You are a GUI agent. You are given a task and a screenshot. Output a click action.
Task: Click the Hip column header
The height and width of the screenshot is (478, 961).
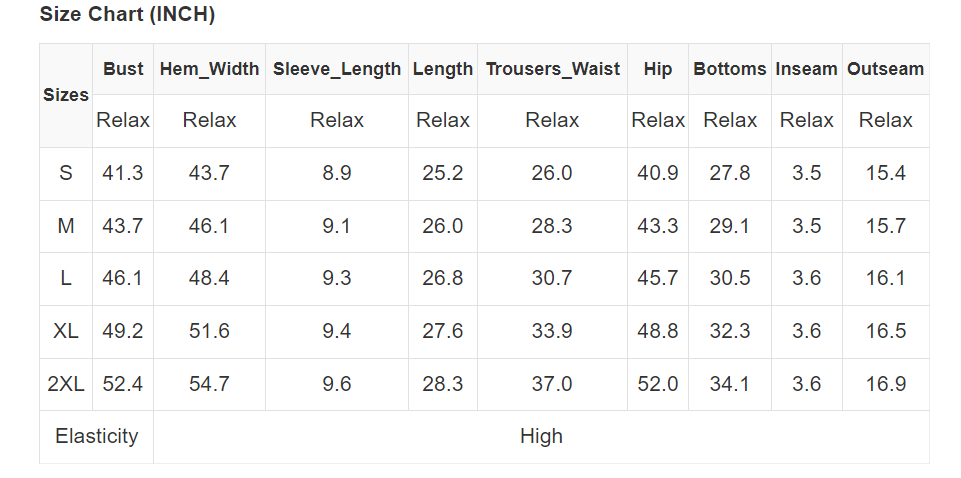(658, 69)
